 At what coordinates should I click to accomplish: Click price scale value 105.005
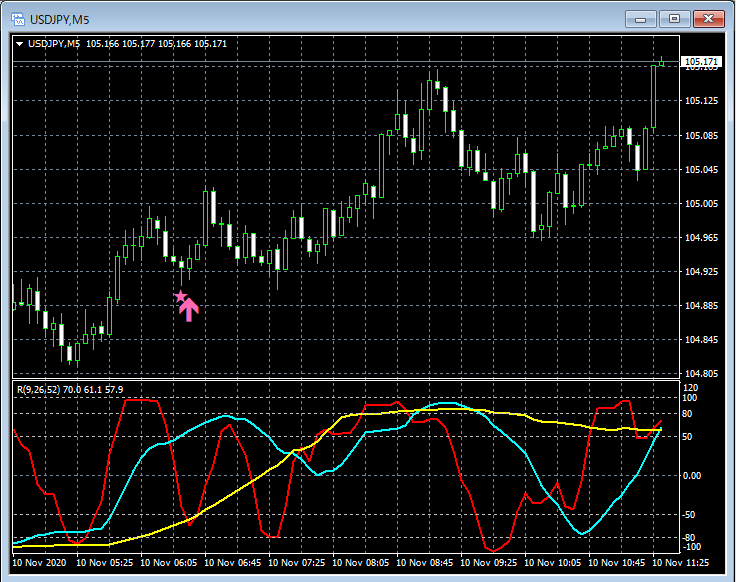pyautogui.click(x=701, y=204)
